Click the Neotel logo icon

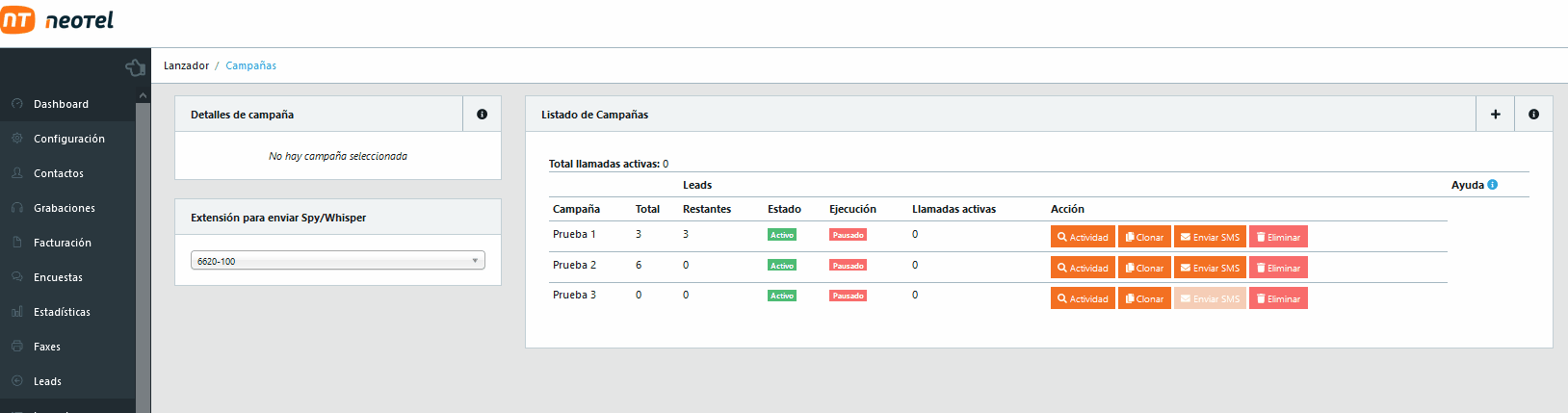18,20
